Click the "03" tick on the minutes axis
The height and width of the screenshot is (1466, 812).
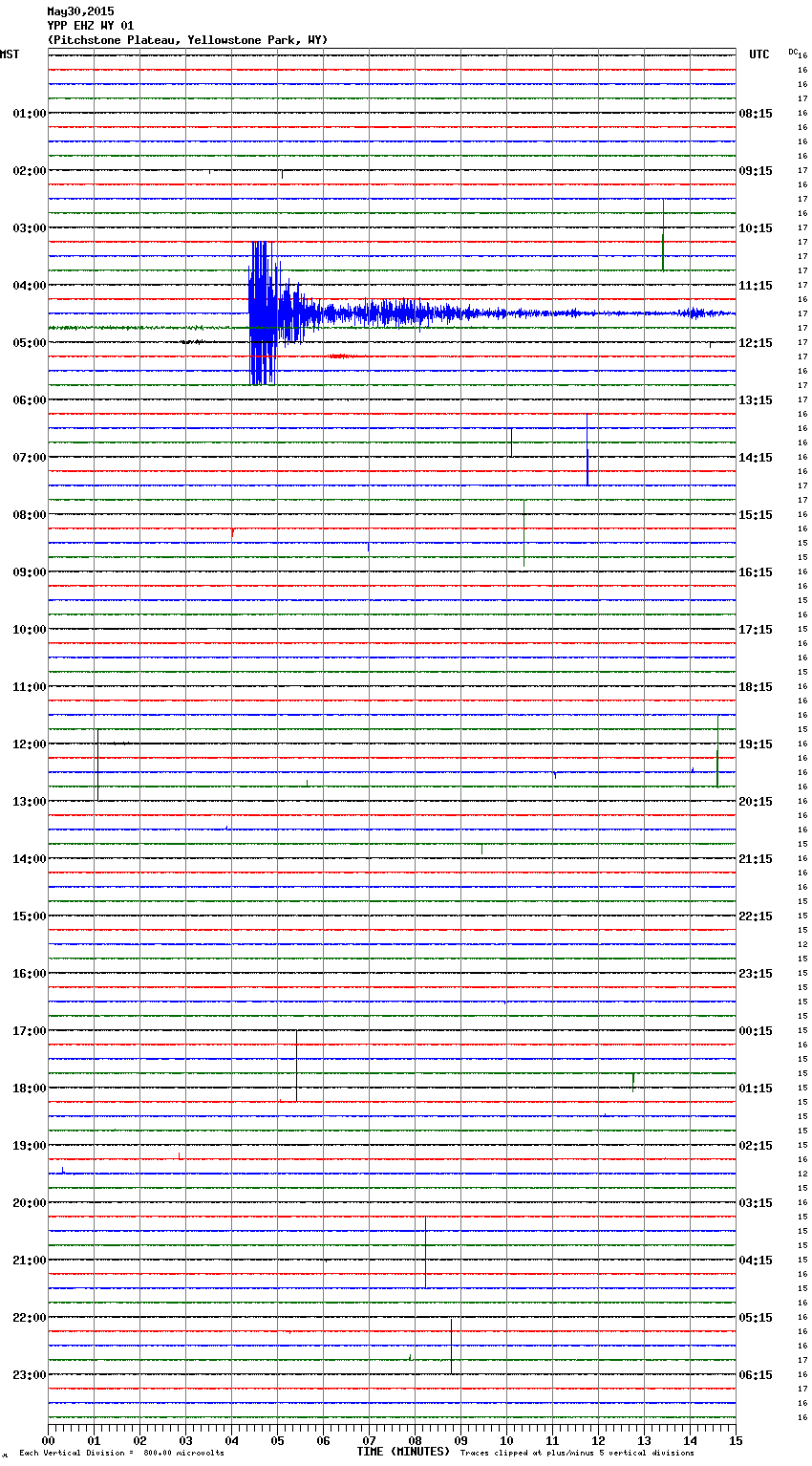[x=185, y=1440]
